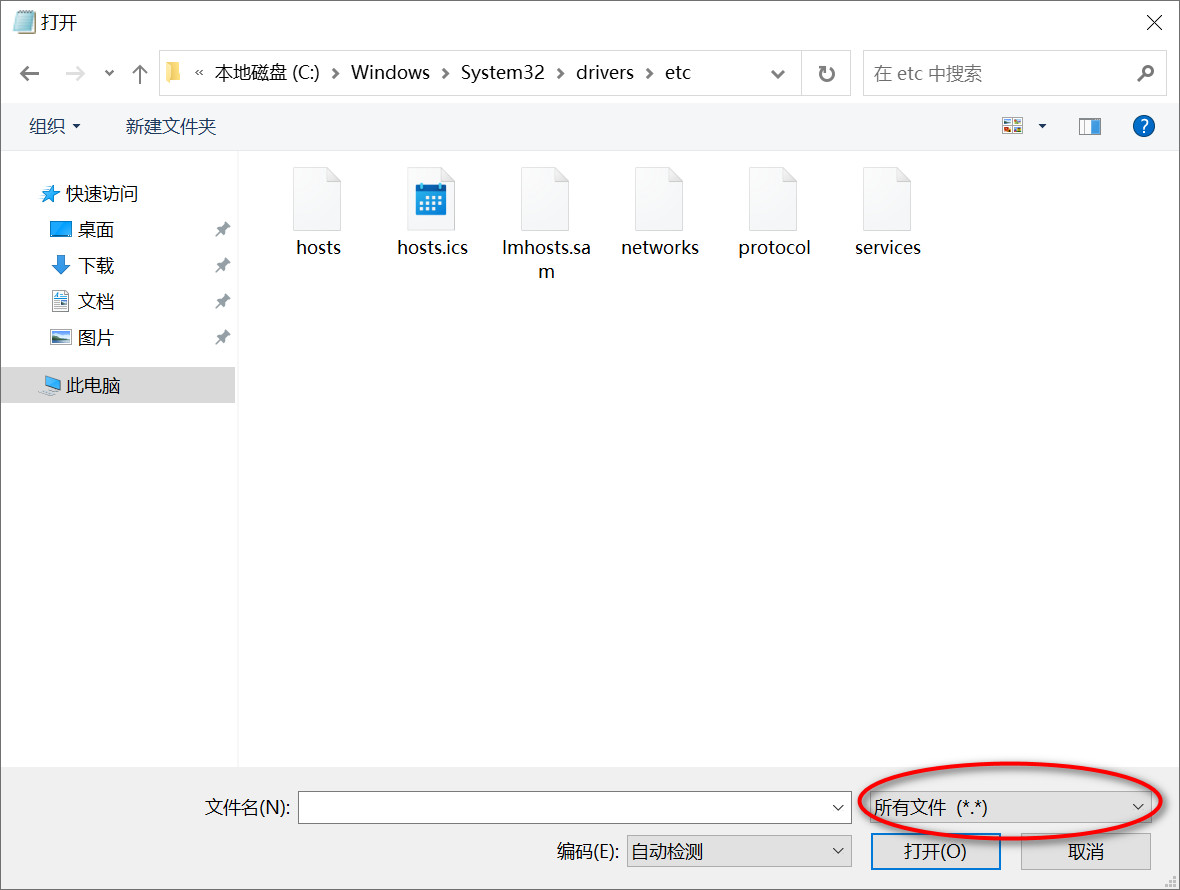This screenshot has width=1180, height=890.
Task: Go back using the left arrow
Action: coord(29,73)
